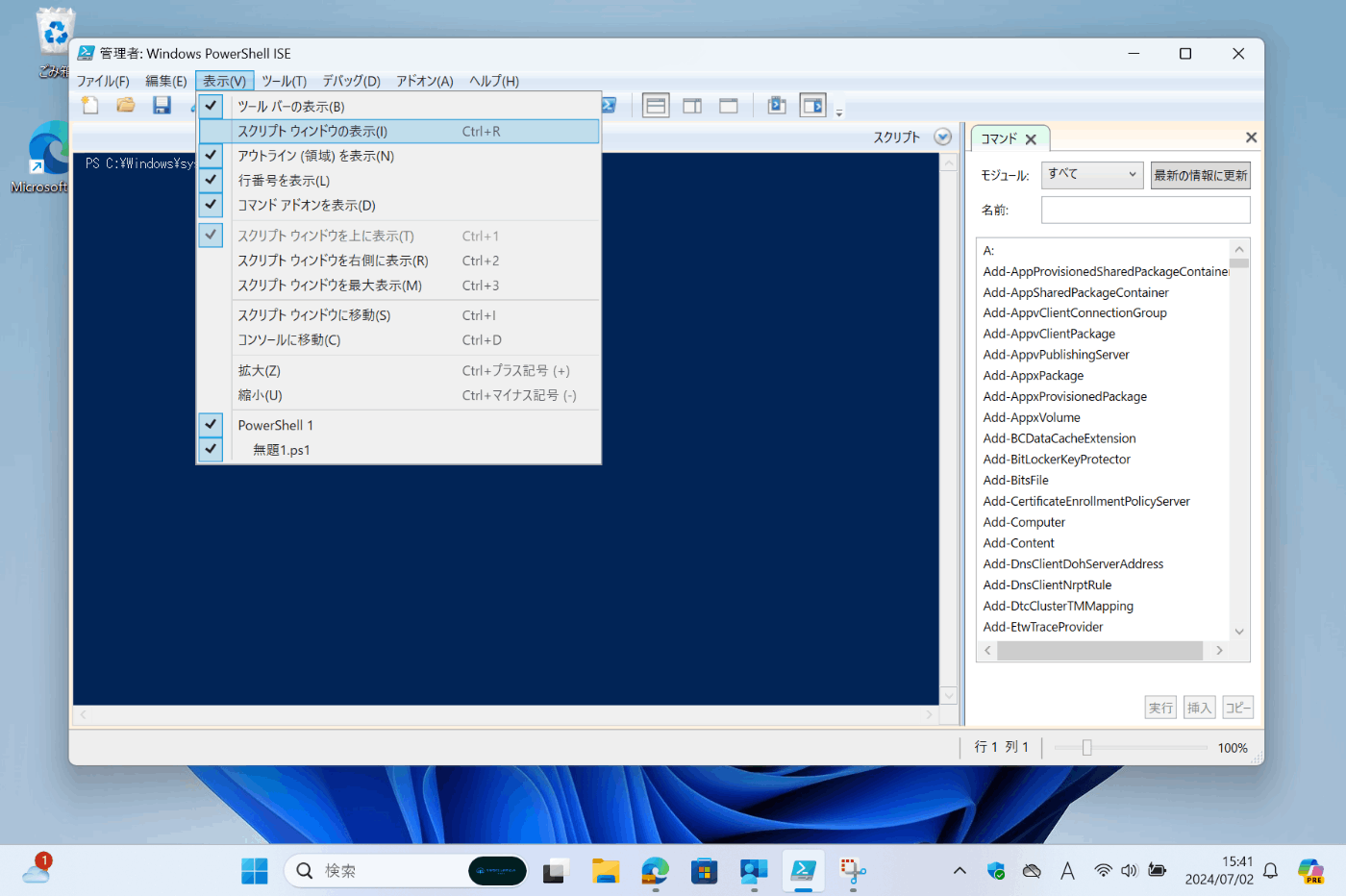
Task: Save the script via the Save icon
Action: tap(161, 105)
